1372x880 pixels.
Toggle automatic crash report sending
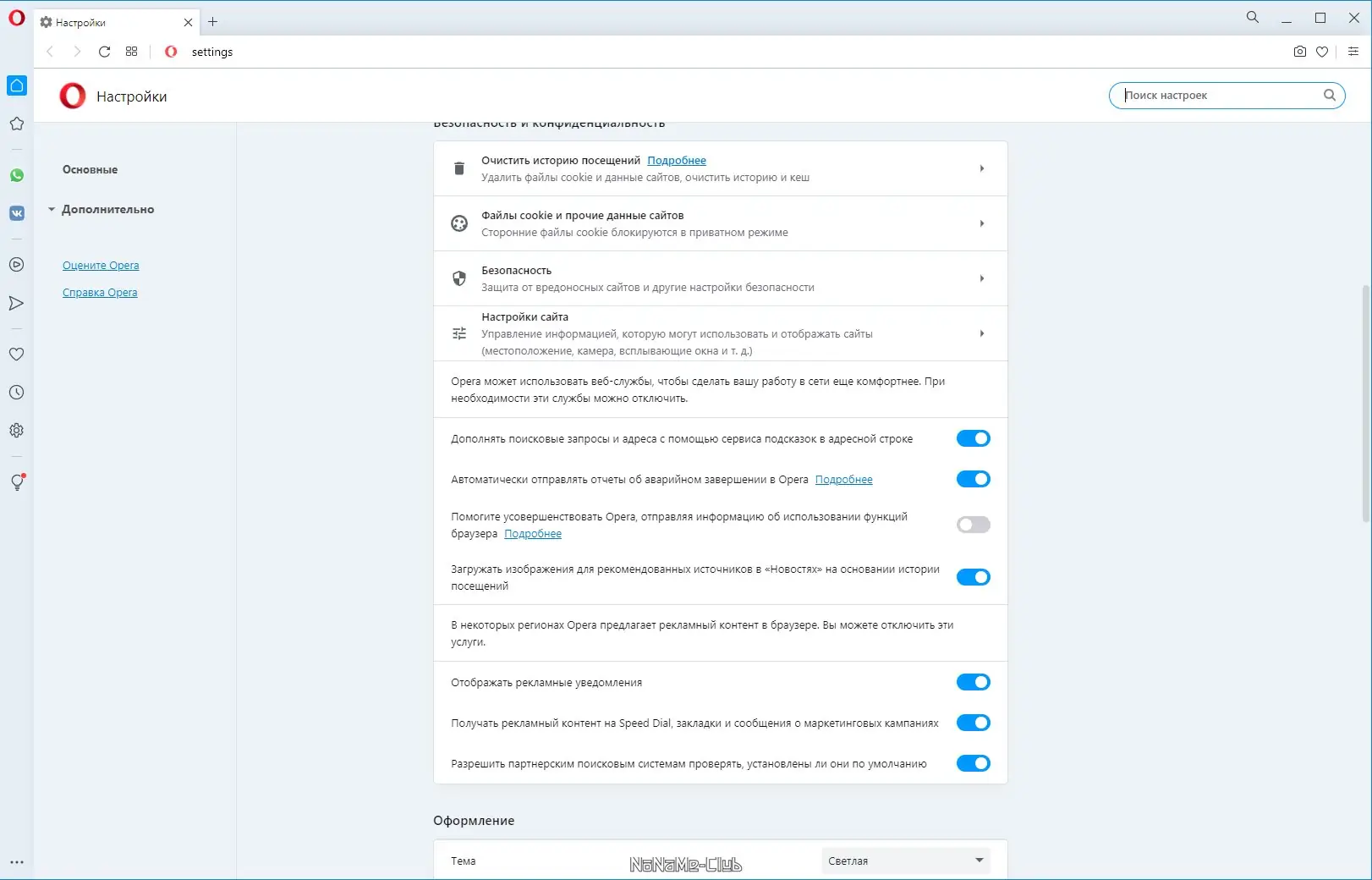[x=974, y=479]
